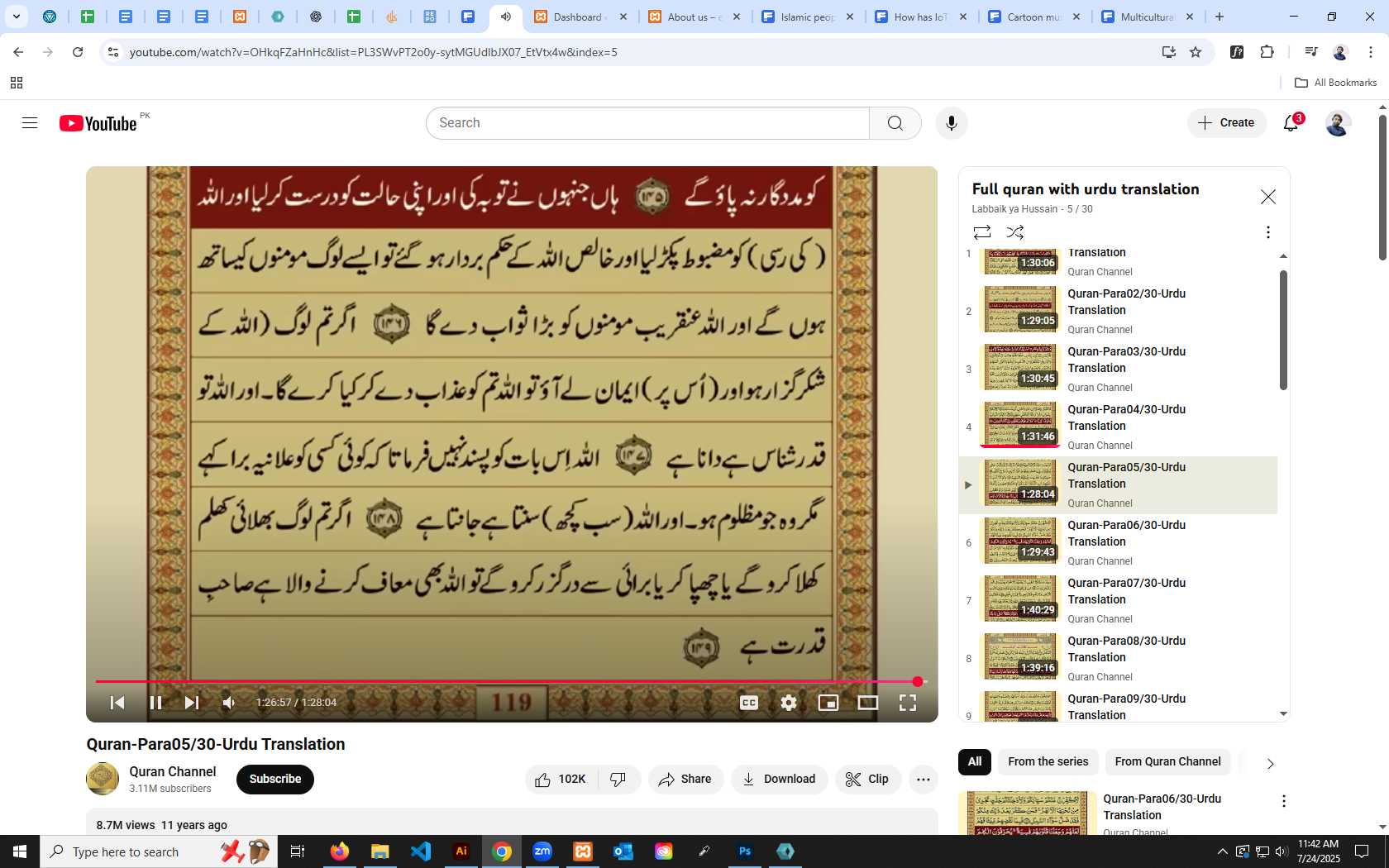This screenshot has height=868, width=1389.
Task: Switch to the Cartoon browser tab
Action: tap(1034, 17)
